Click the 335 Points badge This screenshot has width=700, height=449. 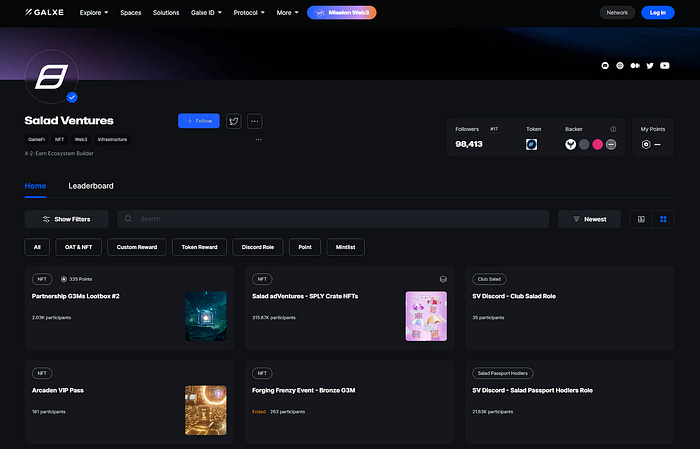point(76,279)
